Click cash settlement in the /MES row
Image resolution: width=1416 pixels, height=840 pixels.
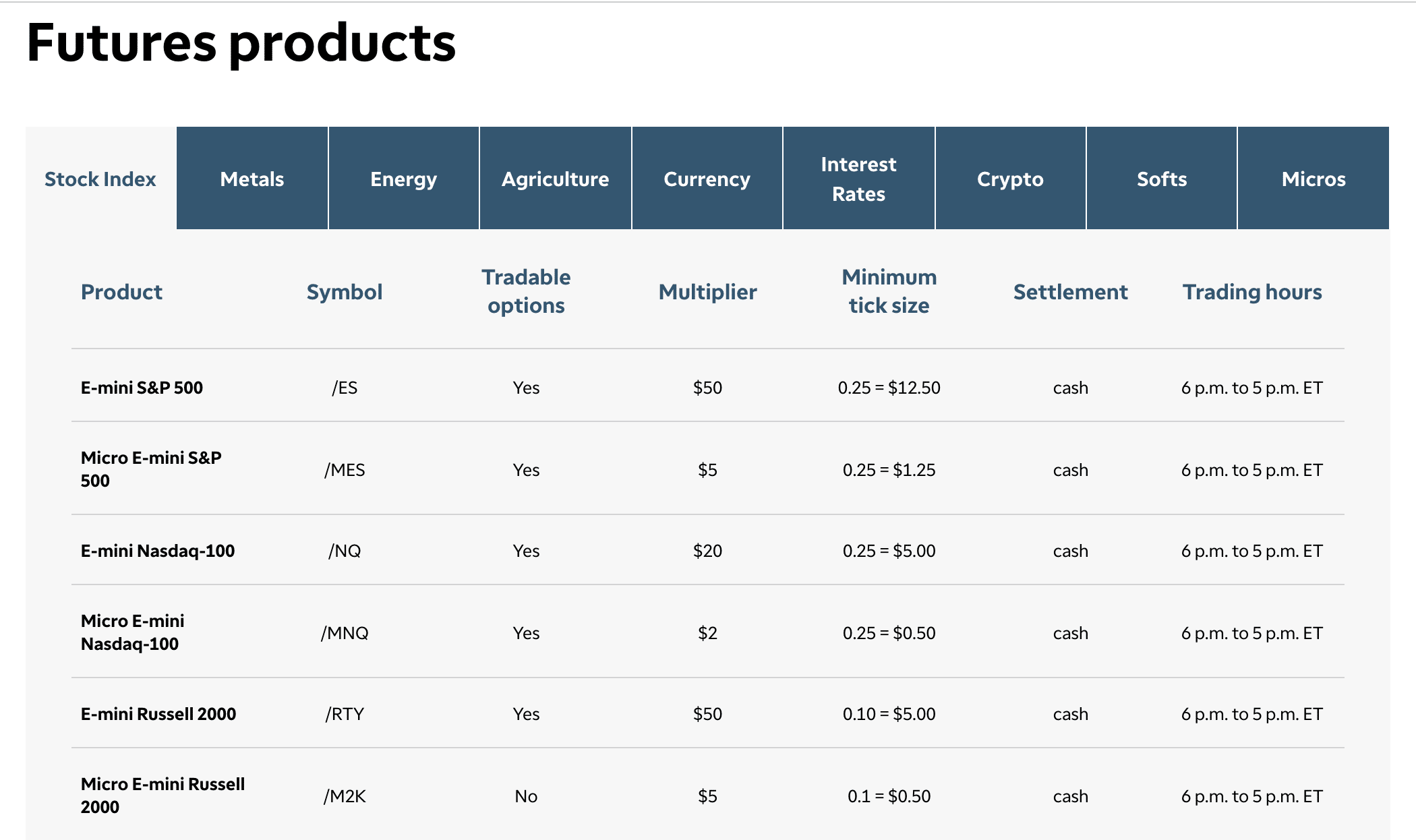tap(1071, 470)
